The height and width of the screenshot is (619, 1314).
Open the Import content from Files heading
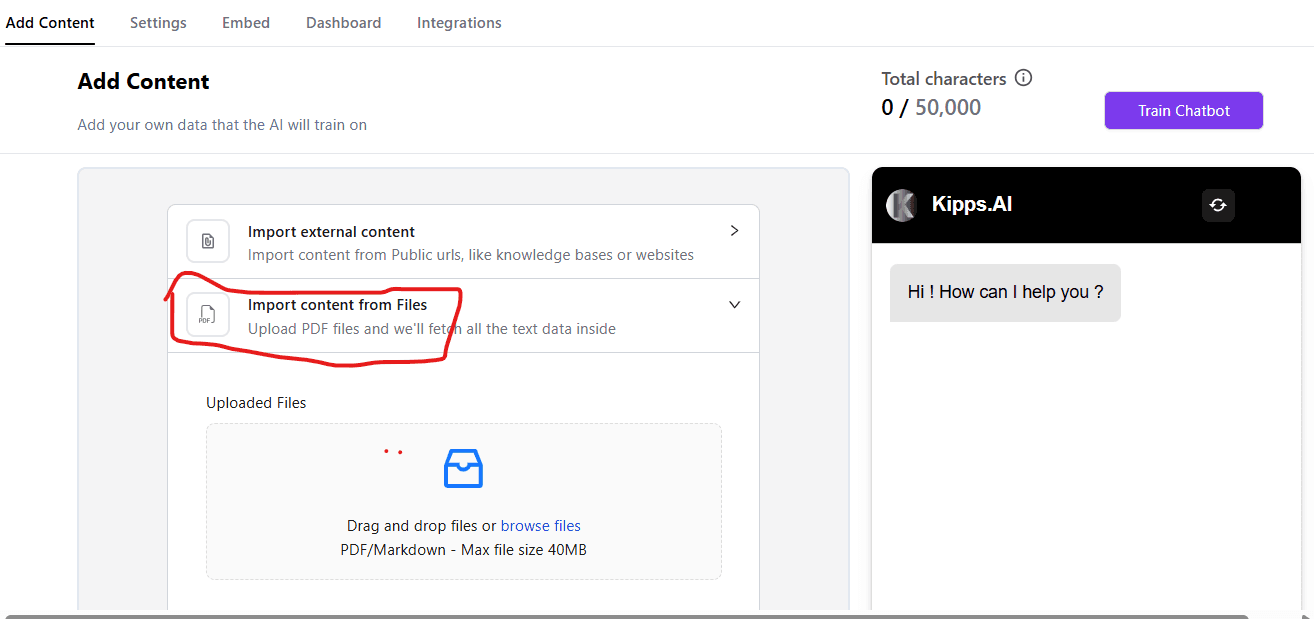pos(337,305)
